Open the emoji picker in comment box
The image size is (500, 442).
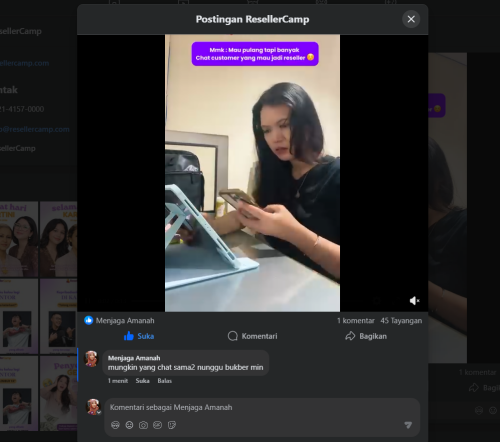point(129,425)
